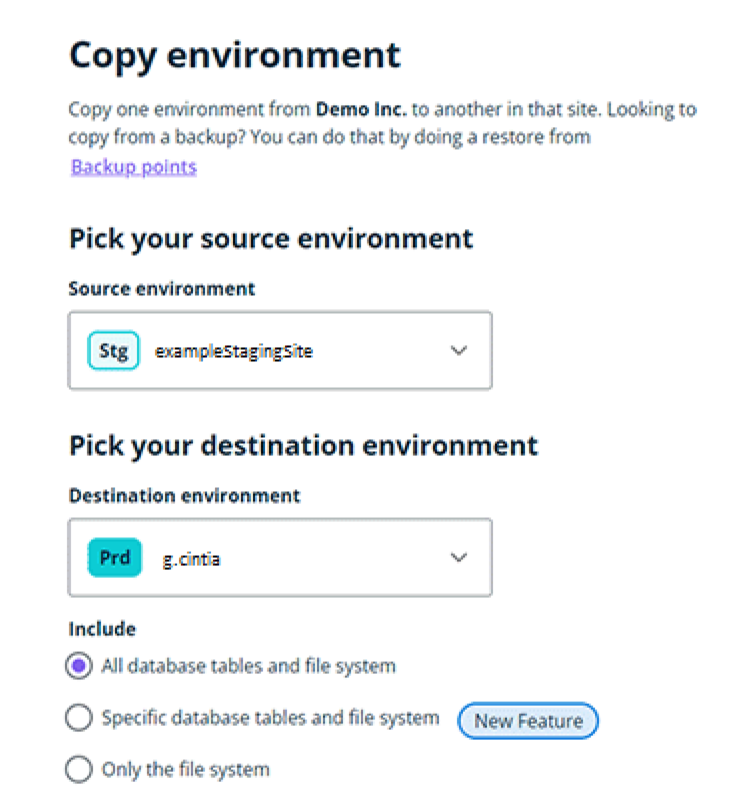Click the Stg badge in source dropdown
The image size is (754, 789).
click(x=113, y=351)
